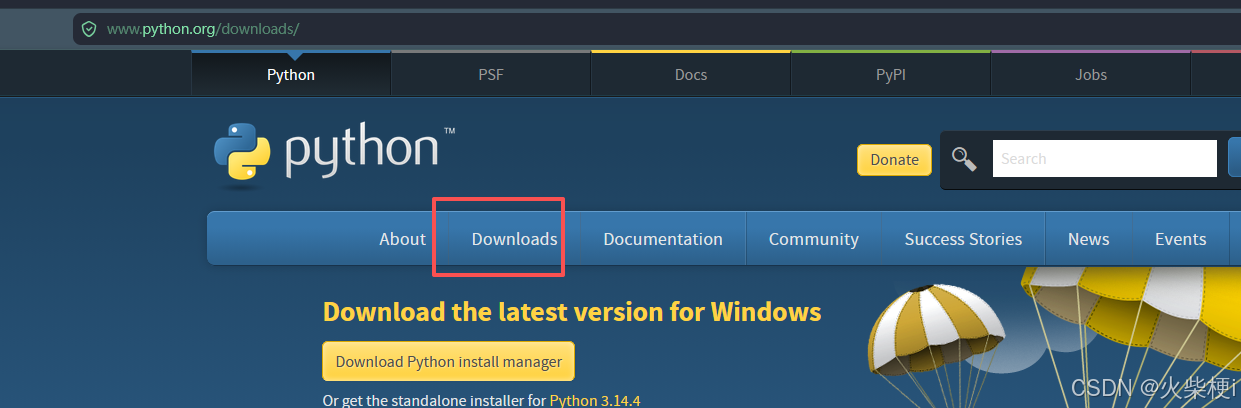
Task: Click the site security shield icon
Action: 89,29
